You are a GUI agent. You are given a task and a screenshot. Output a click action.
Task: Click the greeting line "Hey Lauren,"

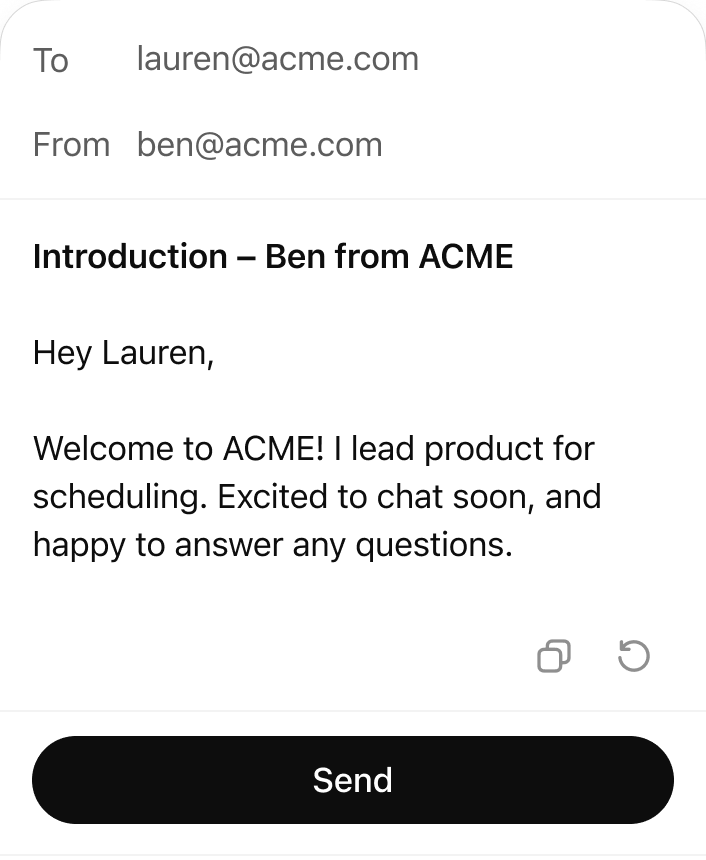(123, 353)
